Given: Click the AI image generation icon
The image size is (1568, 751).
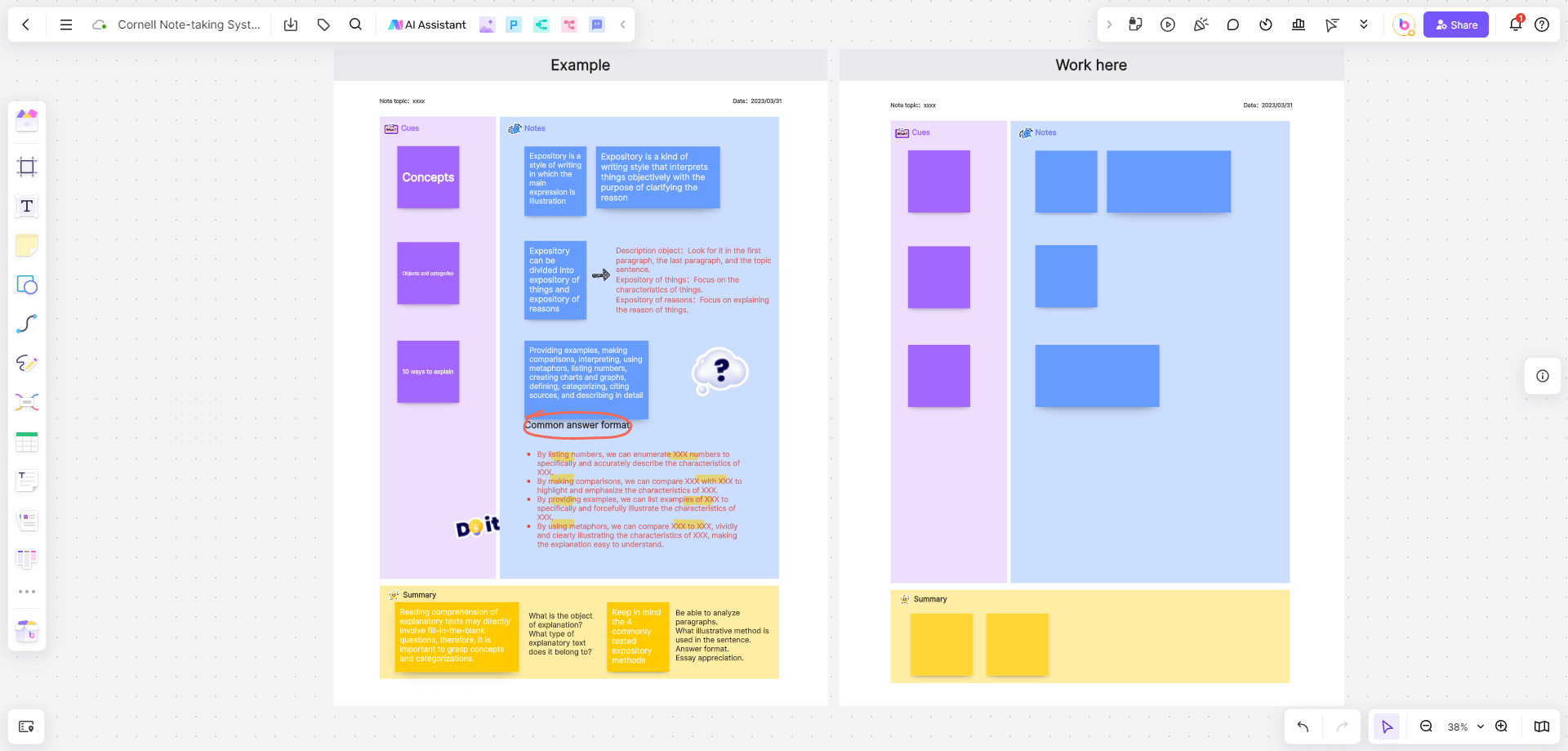Looking at the screenshot, I should (x=487, y=25).
